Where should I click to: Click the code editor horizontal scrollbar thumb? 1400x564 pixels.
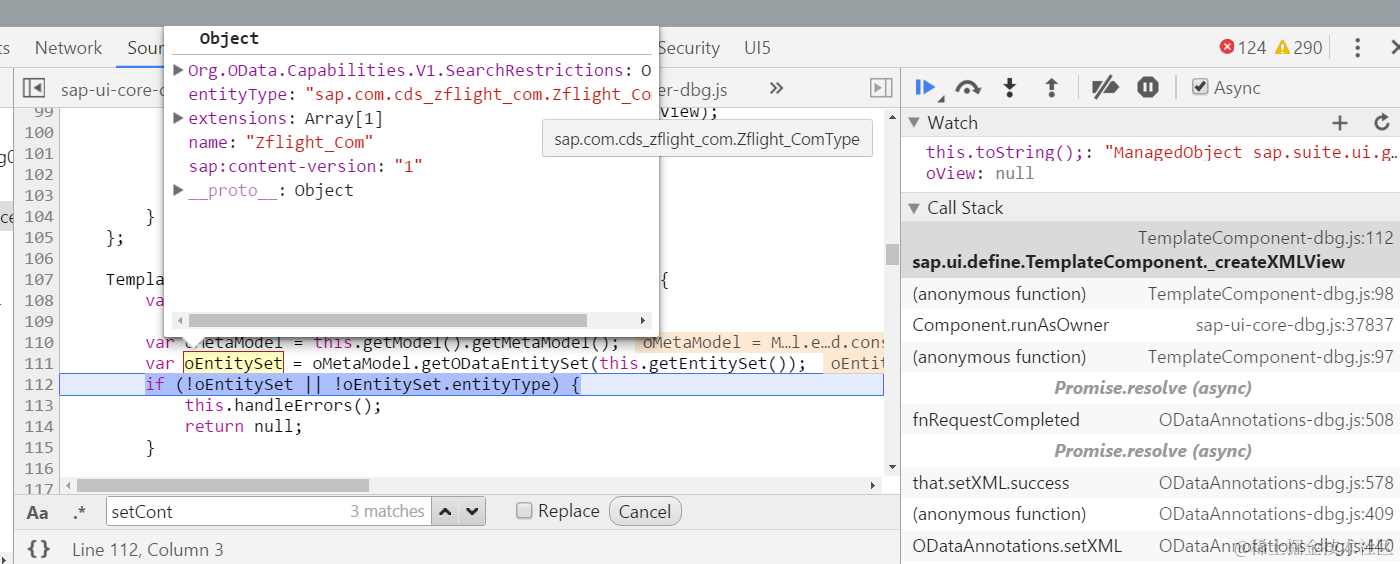pyautogui.click(x=223, y=485)
